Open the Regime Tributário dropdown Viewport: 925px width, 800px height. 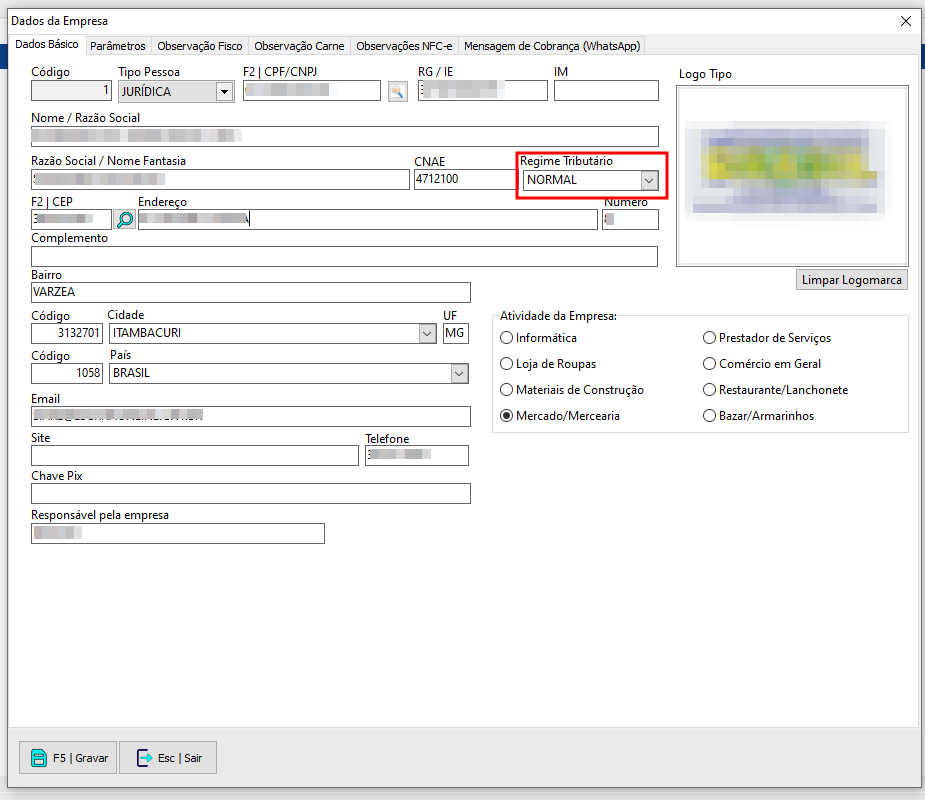coord(648,180)
